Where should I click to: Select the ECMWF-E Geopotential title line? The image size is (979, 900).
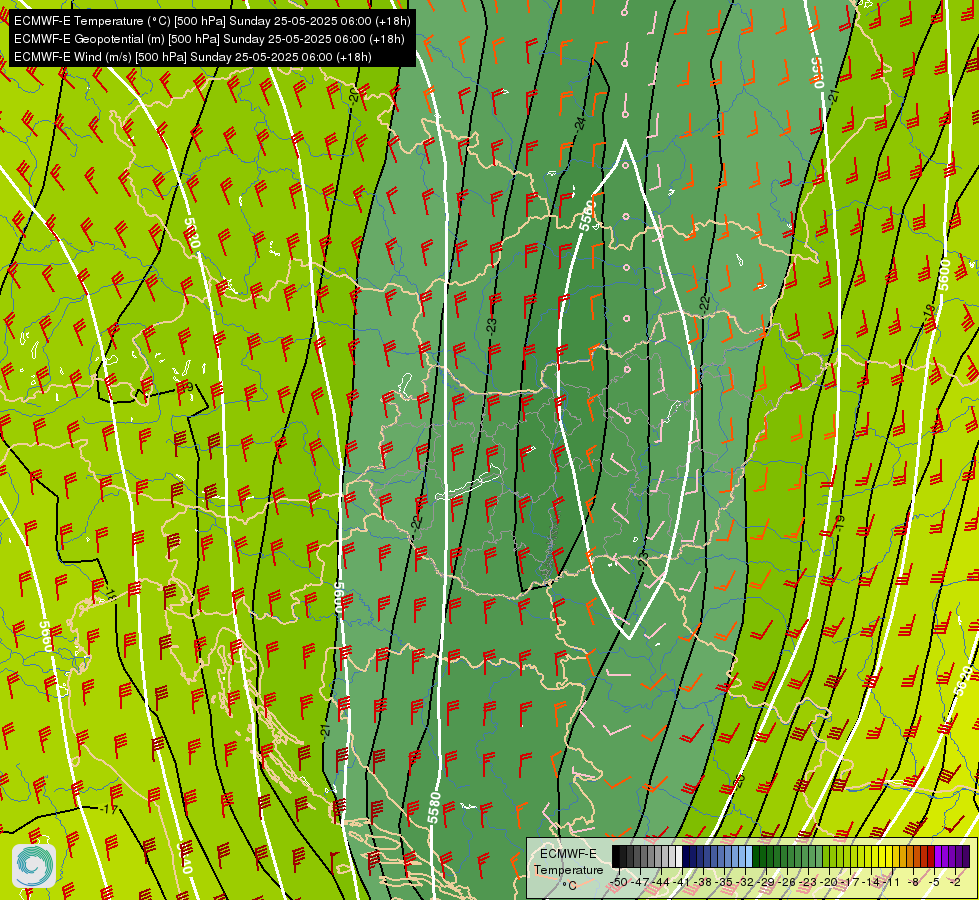(209, 39)
